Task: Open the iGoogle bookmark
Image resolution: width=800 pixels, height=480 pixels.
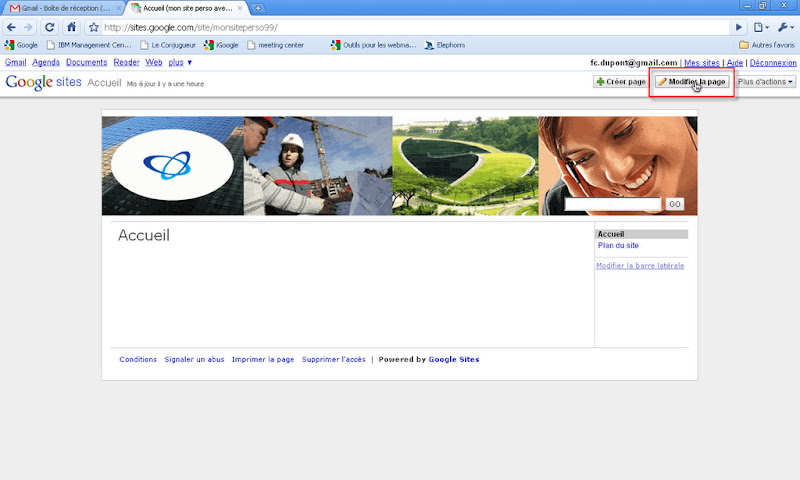Action: click(221, 45)
